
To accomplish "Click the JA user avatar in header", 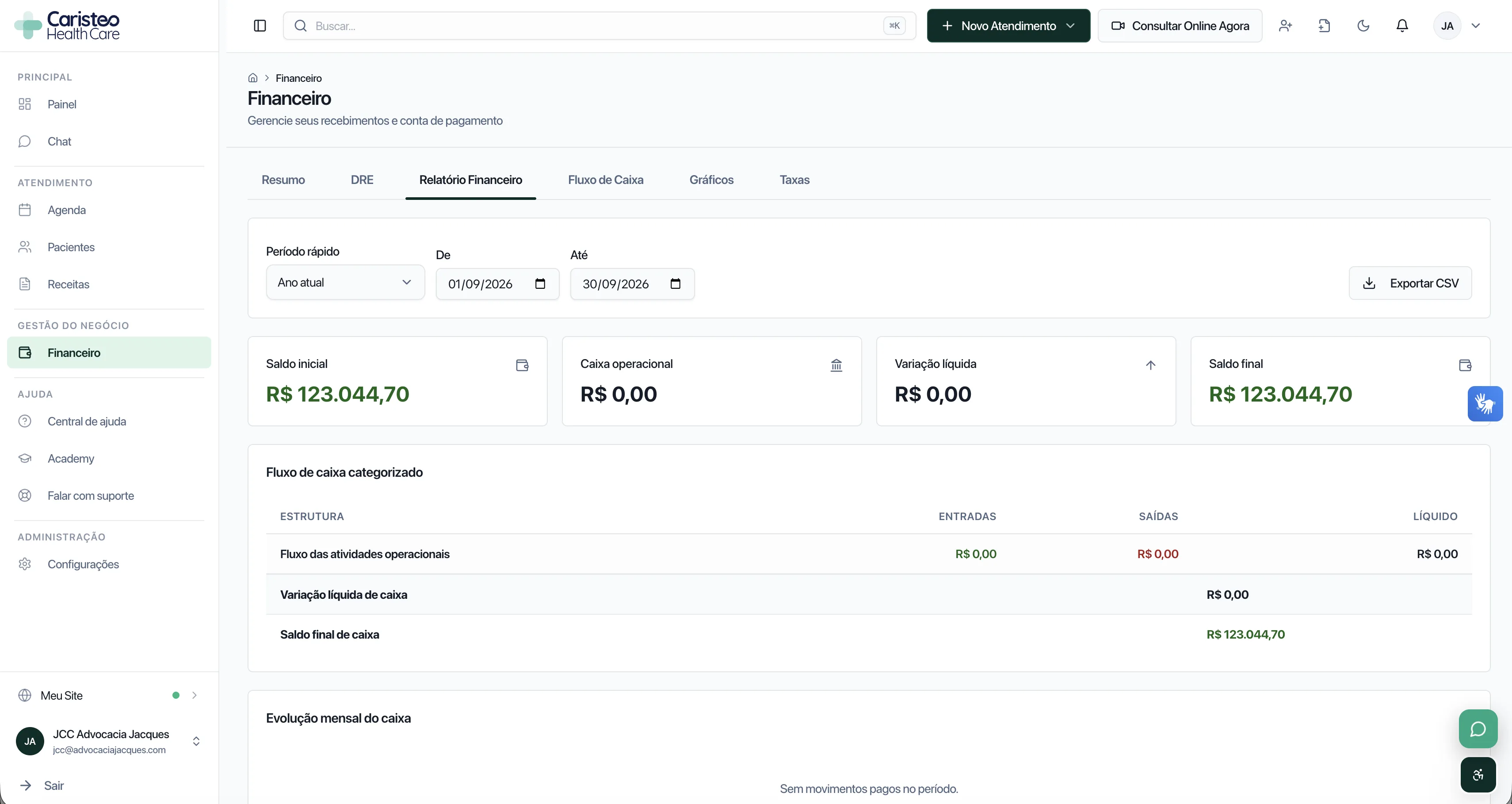I will point(1447,26).
